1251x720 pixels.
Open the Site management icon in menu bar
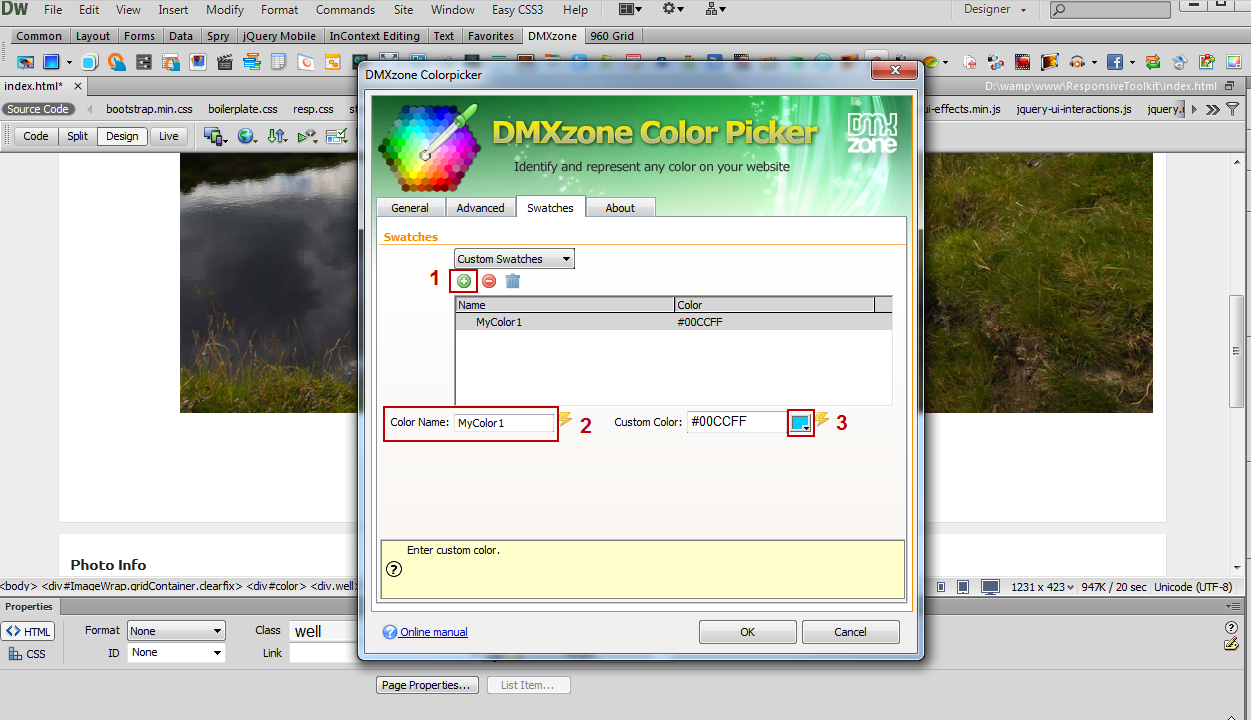[x=715, y=9]
